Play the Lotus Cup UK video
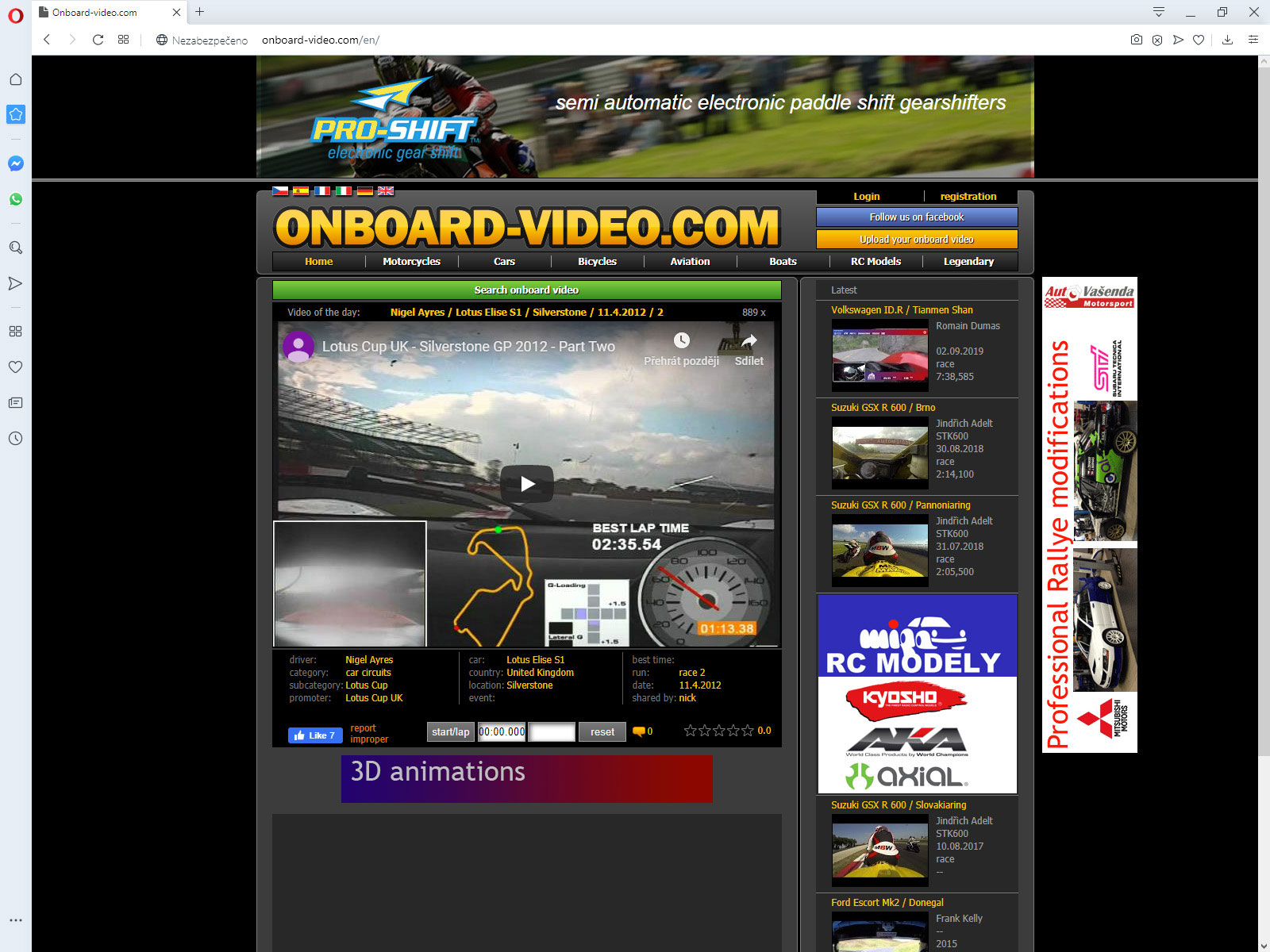 pyautogui.click(x=527, y=484)
